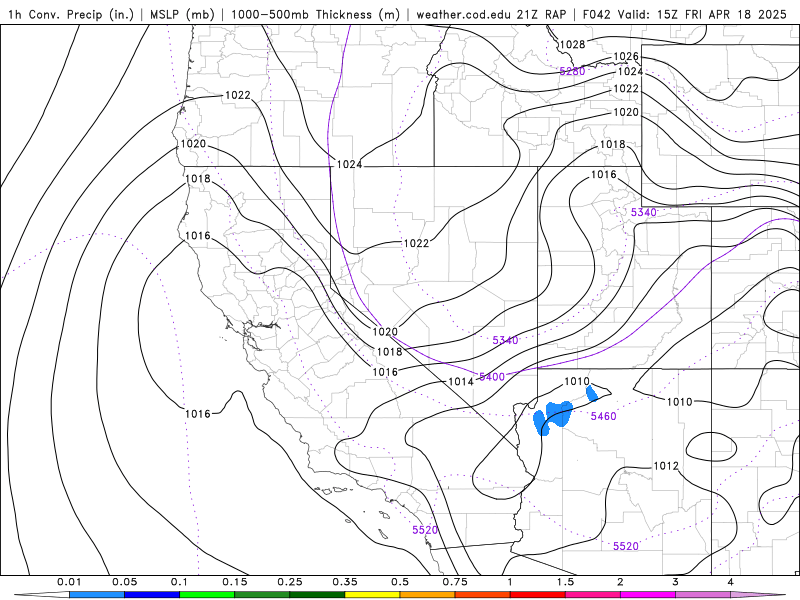Click the orange 0.5–0.75 legend swatch
800x600 pixels.
[x=428, y=595]
